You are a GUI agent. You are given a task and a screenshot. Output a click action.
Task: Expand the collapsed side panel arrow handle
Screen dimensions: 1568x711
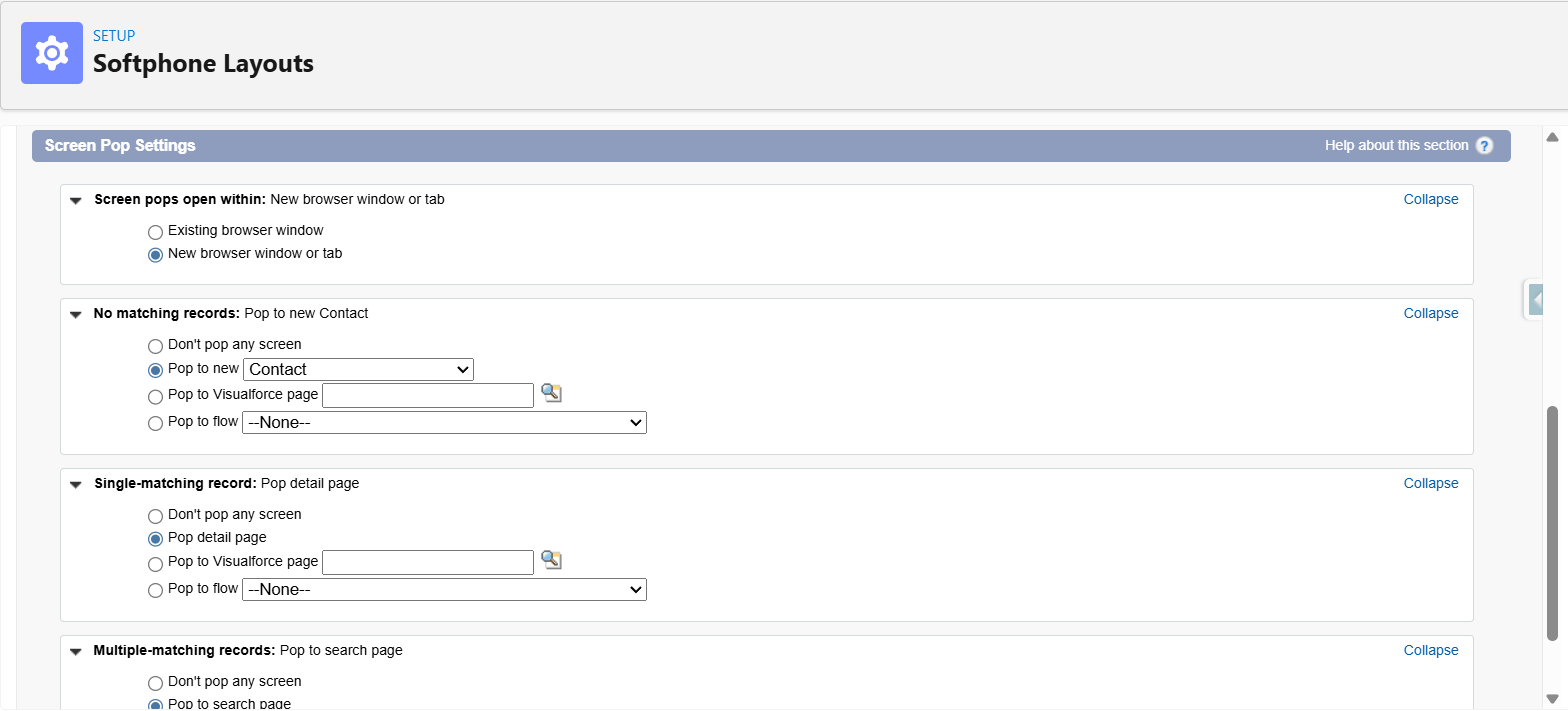(1537, 299)
